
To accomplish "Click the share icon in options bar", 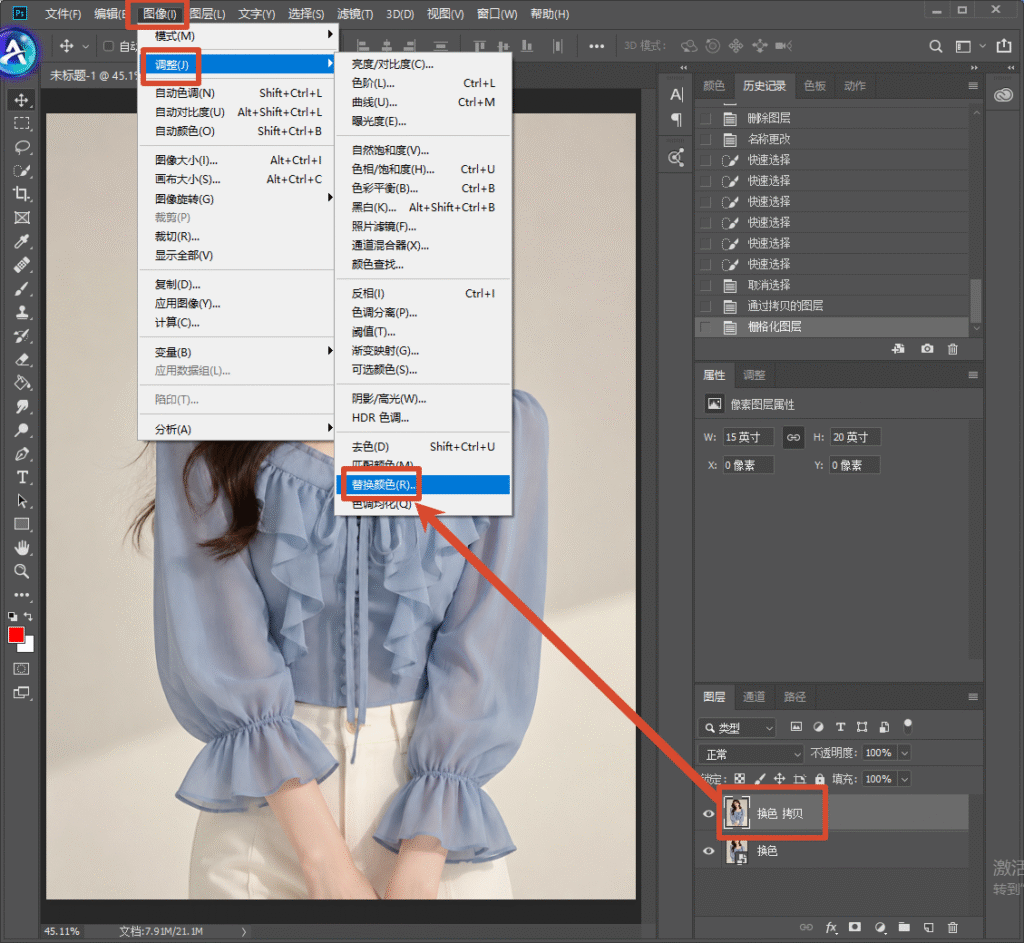I will [1003, 46].
